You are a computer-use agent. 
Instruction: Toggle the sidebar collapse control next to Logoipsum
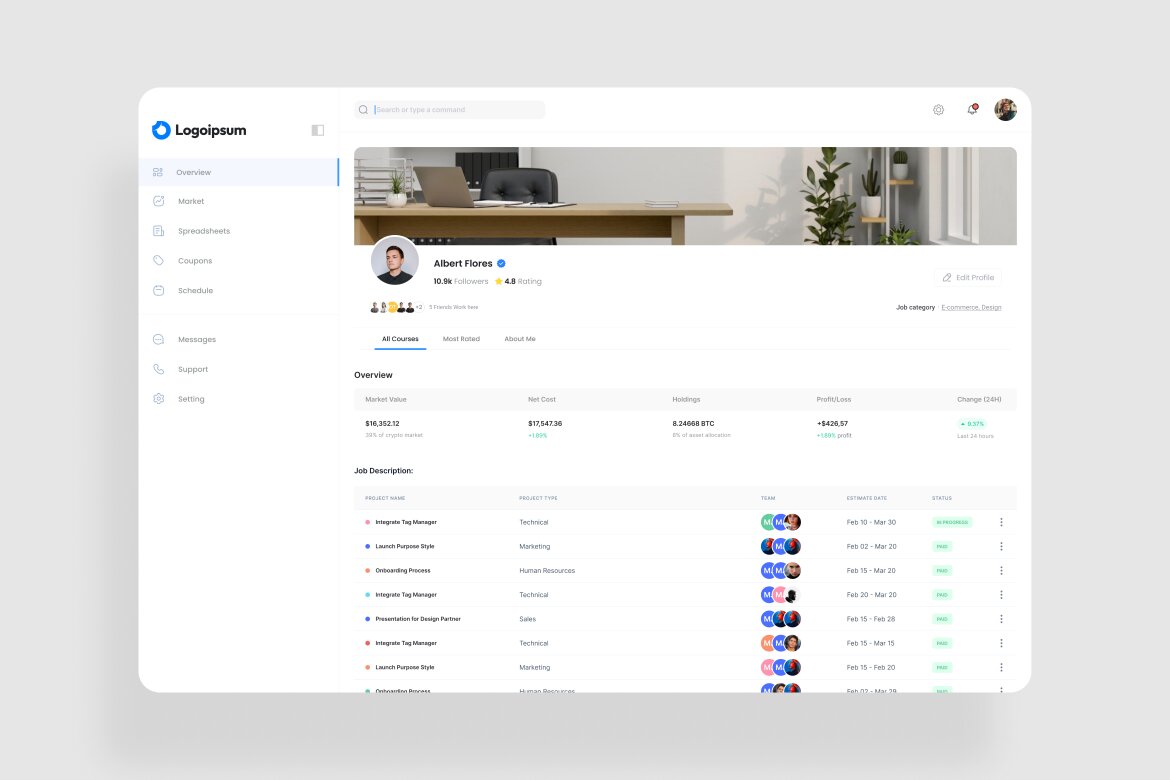pos(316,130)
